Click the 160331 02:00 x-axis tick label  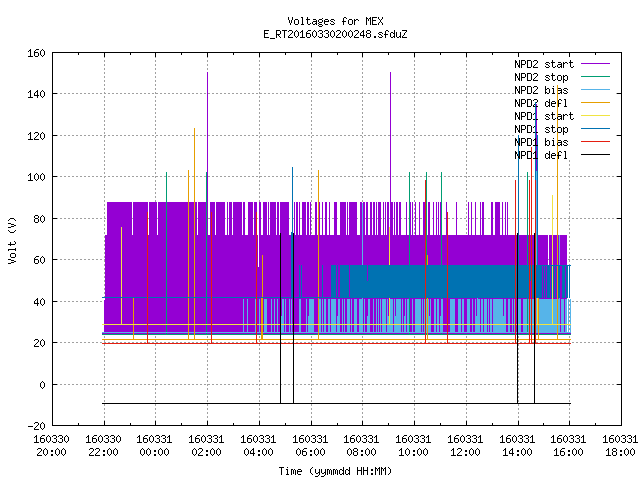point(206,446)
